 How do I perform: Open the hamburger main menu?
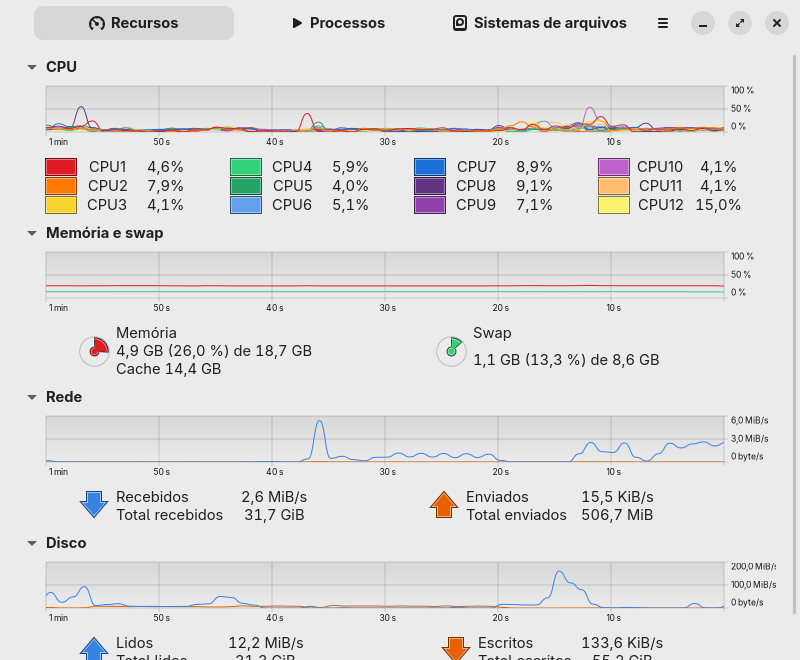663,23
